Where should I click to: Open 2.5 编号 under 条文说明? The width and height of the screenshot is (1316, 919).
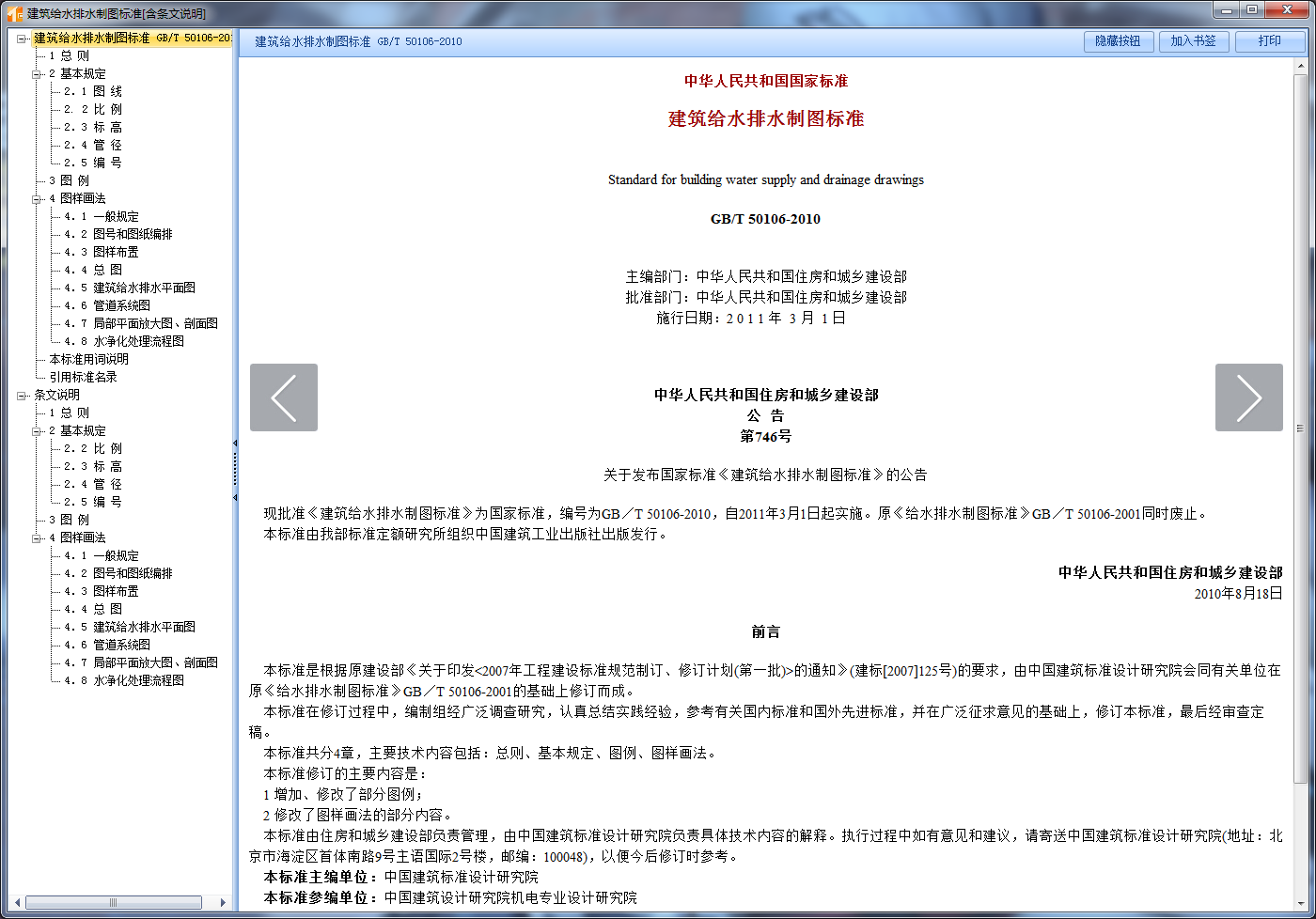tap(93, 503)
